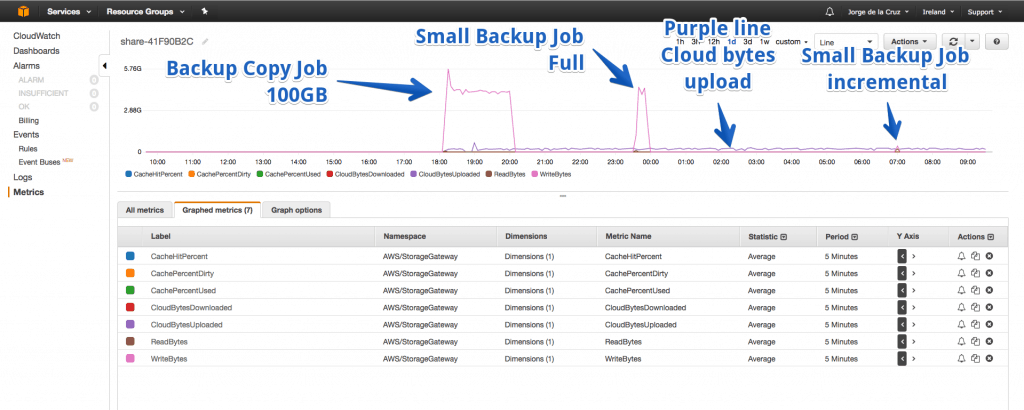Duplicate the CloudBytesDownloaded metric row
This screenshot has height=410, width=1024.
click(x=975, y=308)
